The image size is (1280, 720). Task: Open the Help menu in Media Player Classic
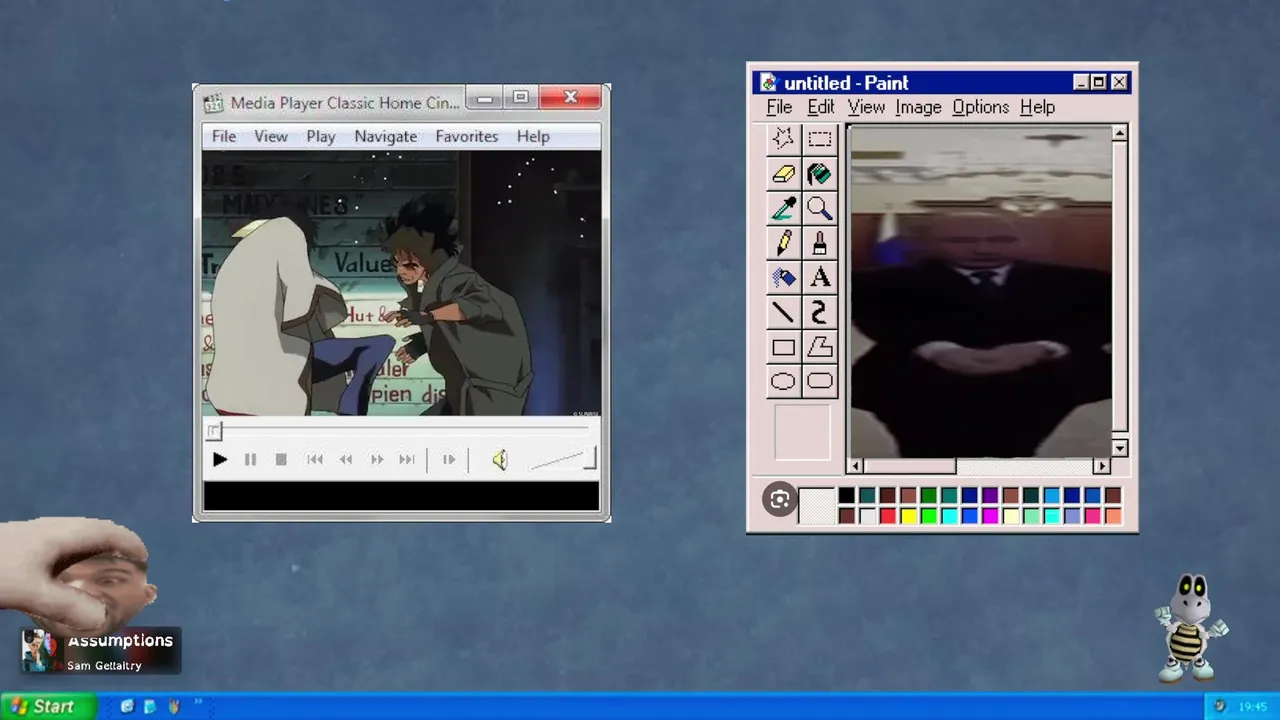tap(533, 136)
